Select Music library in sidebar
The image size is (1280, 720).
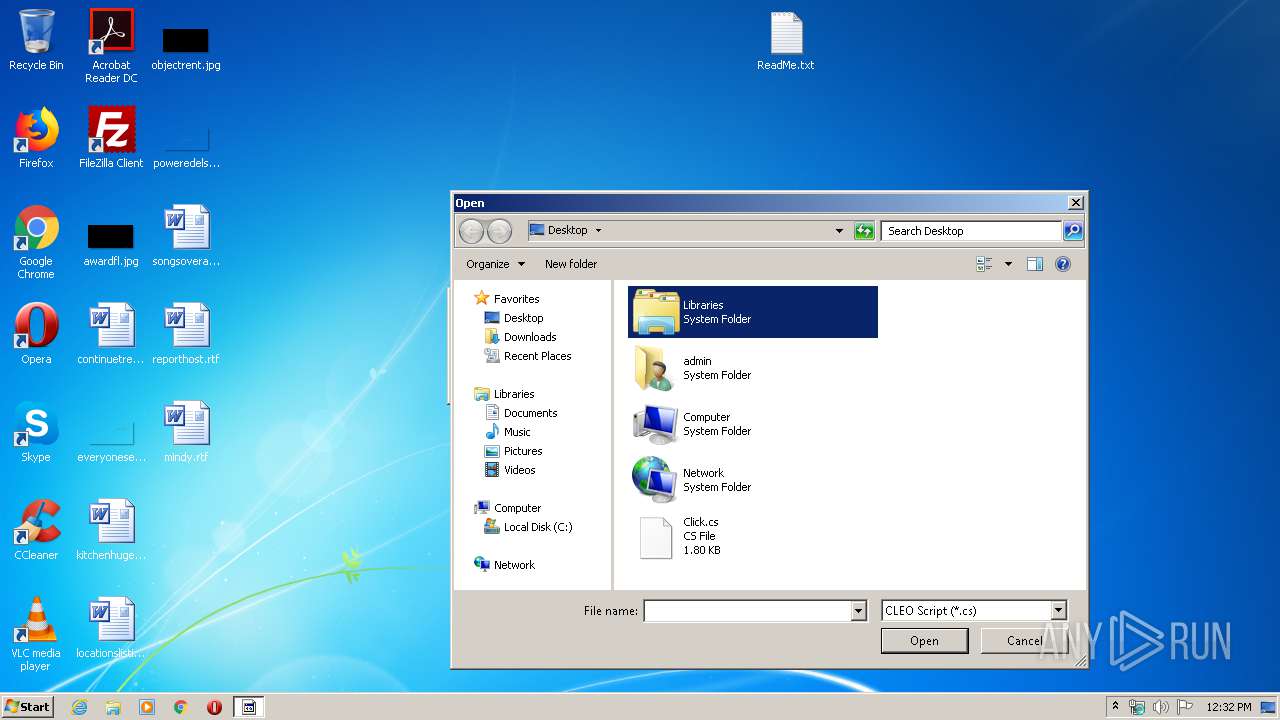[508, 432]
